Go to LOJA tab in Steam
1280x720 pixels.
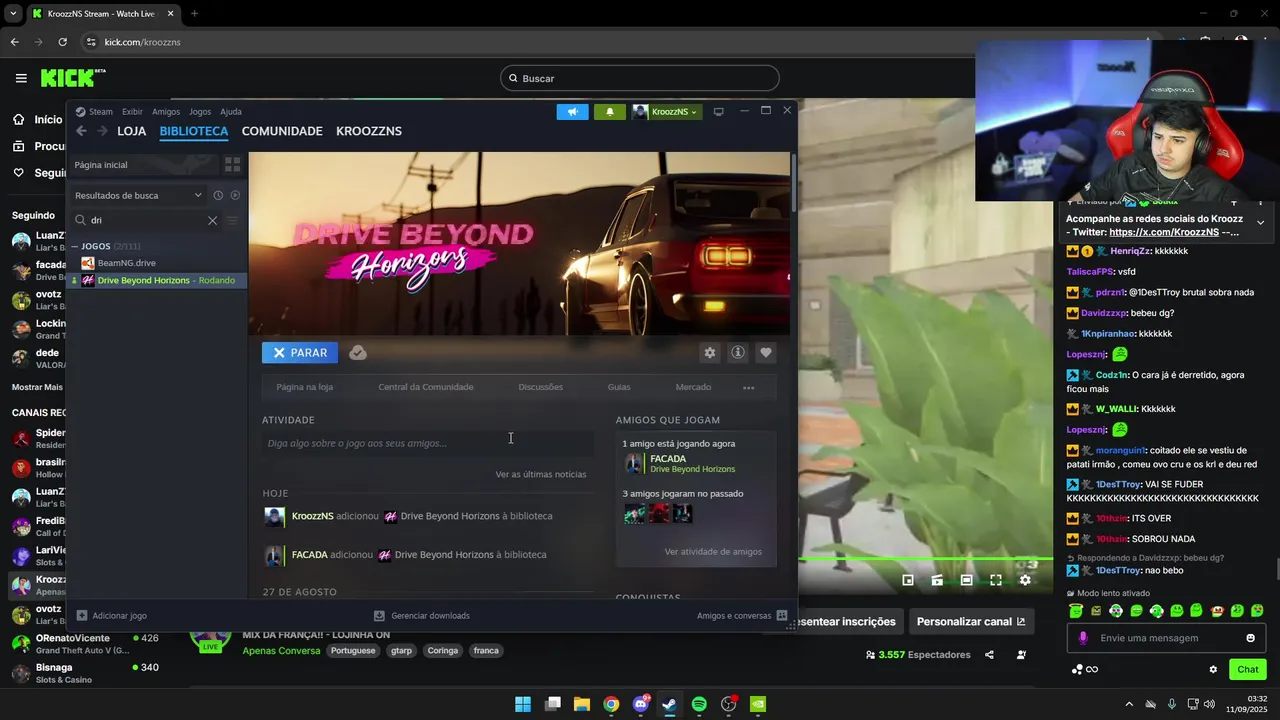click(131, 131)
